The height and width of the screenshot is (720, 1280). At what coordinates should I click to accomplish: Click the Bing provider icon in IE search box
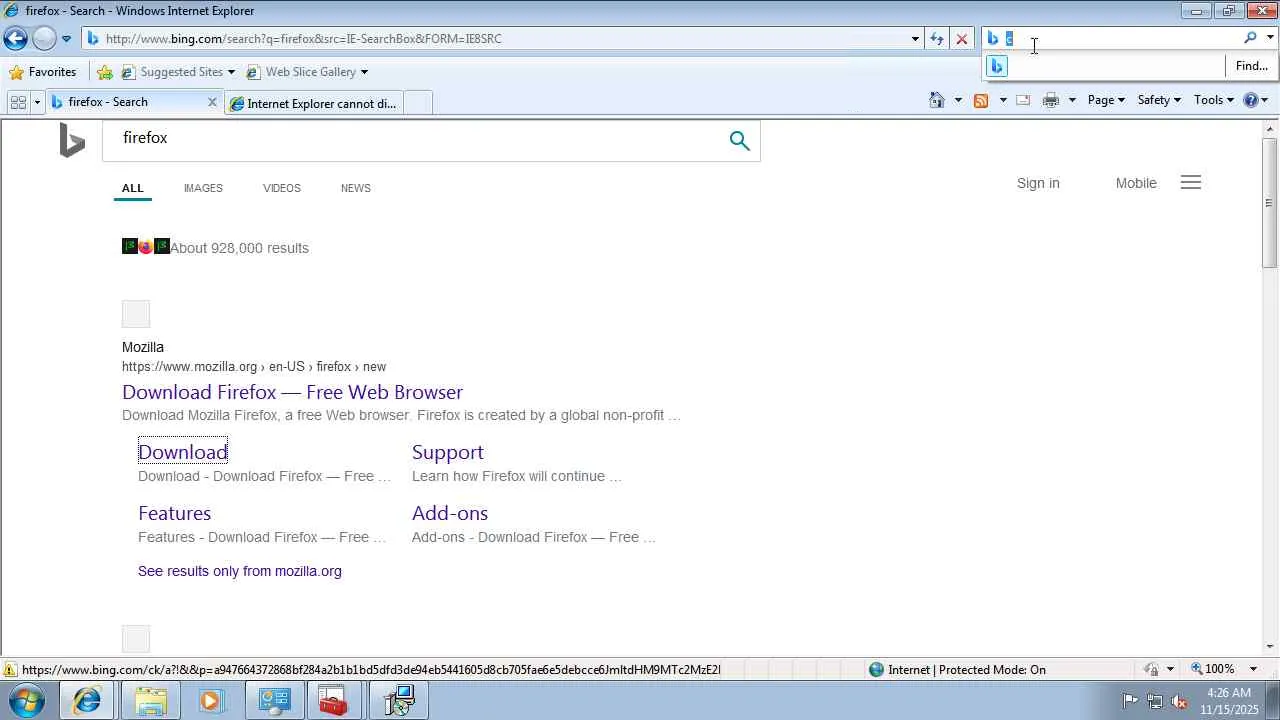[993, 38]
